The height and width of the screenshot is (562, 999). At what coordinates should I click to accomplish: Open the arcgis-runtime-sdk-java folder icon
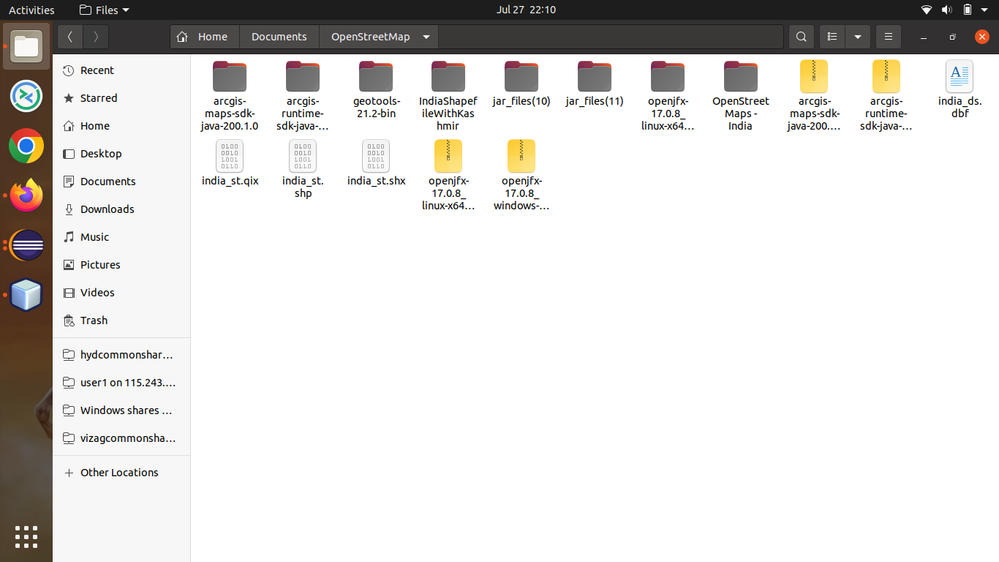(x=303, y=76)
